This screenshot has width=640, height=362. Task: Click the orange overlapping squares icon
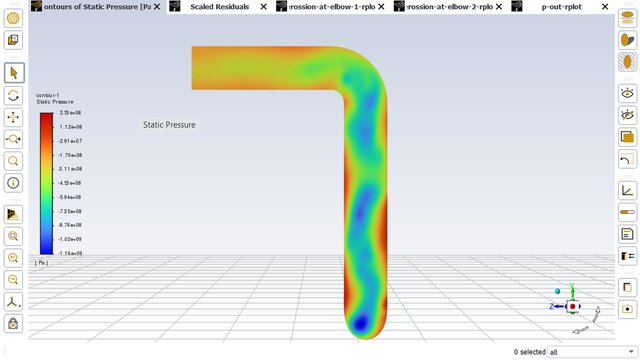[x=627, y=137]
